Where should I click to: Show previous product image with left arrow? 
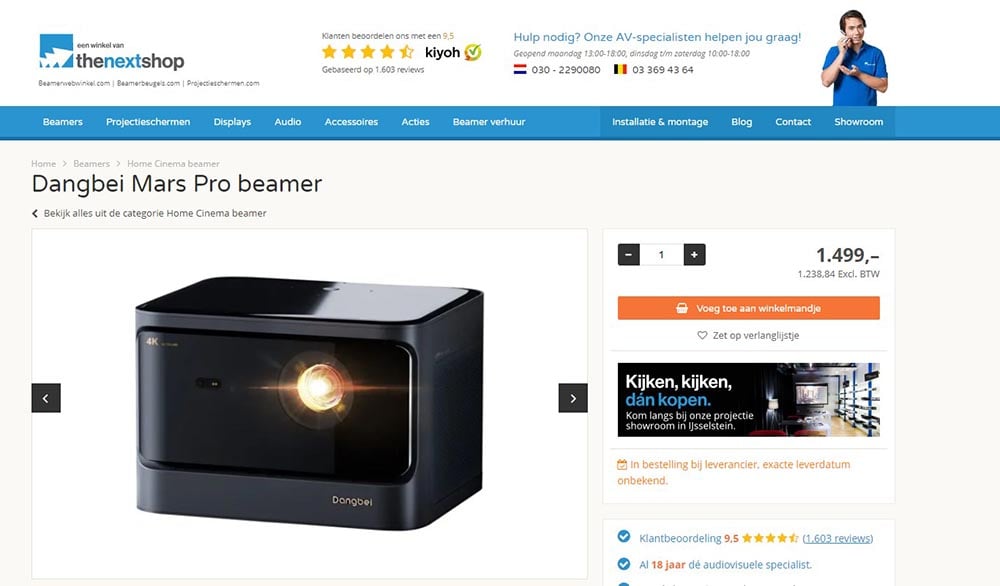click(x=46, y=398)
